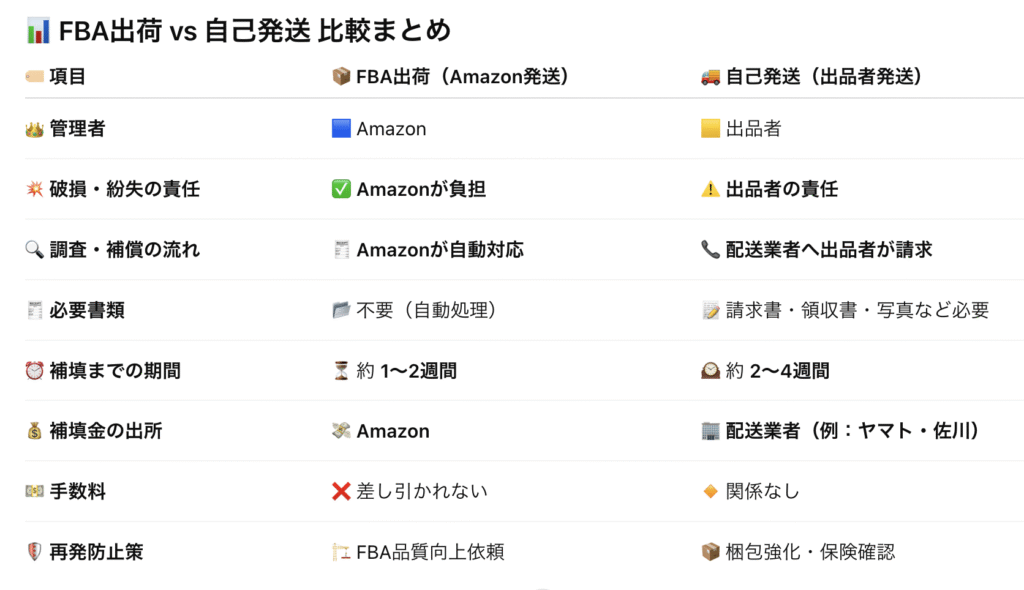Click the 不要（自動処理） cell text

point(427,310)
